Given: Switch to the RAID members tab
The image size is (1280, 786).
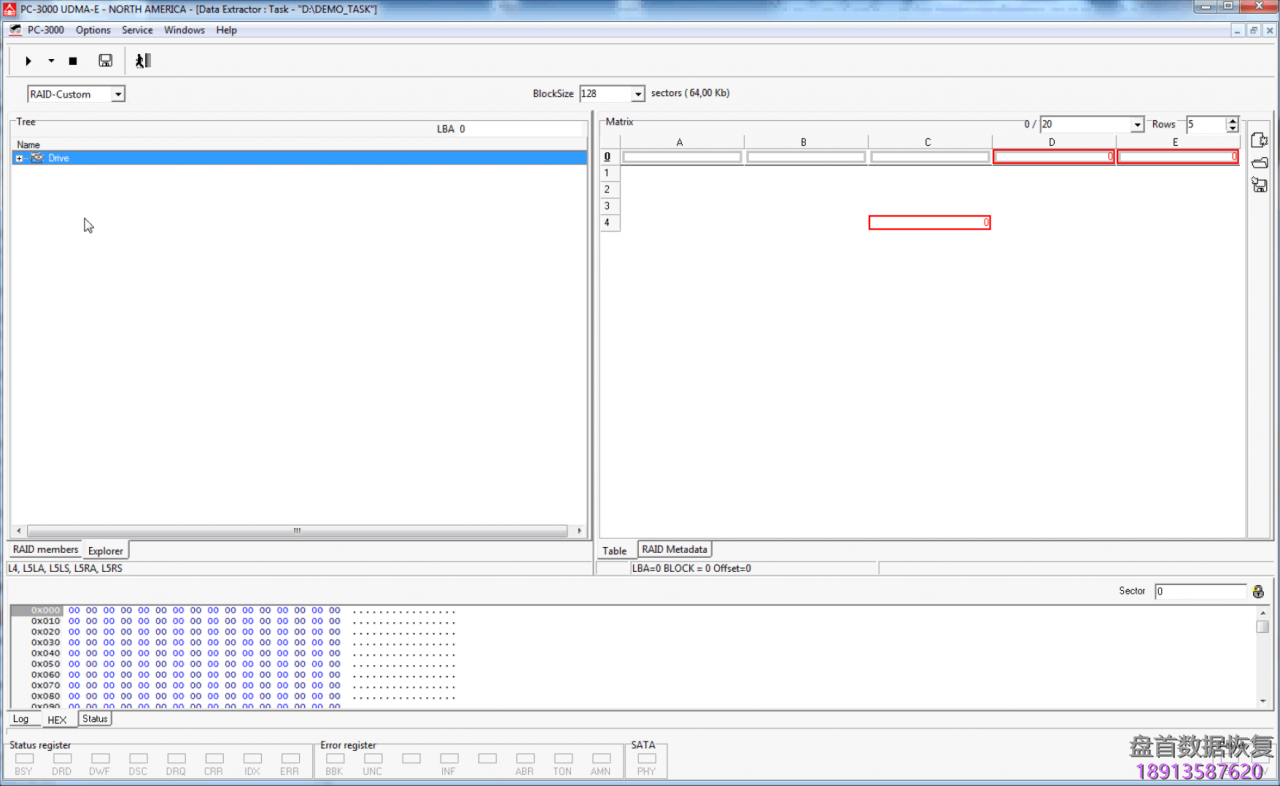Looking at the screenshot, I should pos(45,549).
